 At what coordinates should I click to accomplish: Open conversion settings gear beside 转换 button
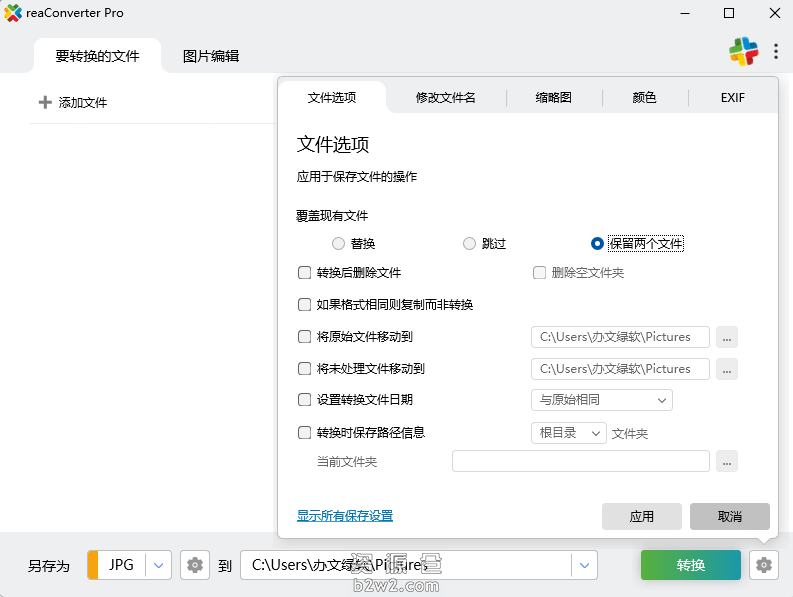(x=764, y=565)
